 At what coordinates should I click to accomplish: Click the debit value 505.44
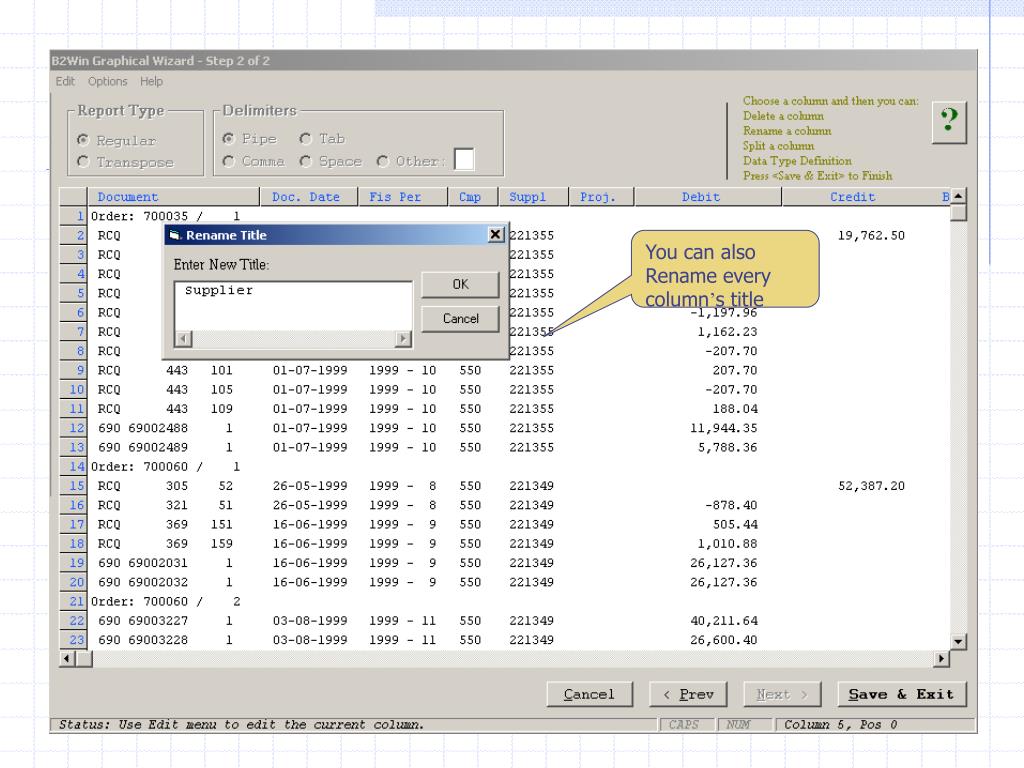coord(735,524)
